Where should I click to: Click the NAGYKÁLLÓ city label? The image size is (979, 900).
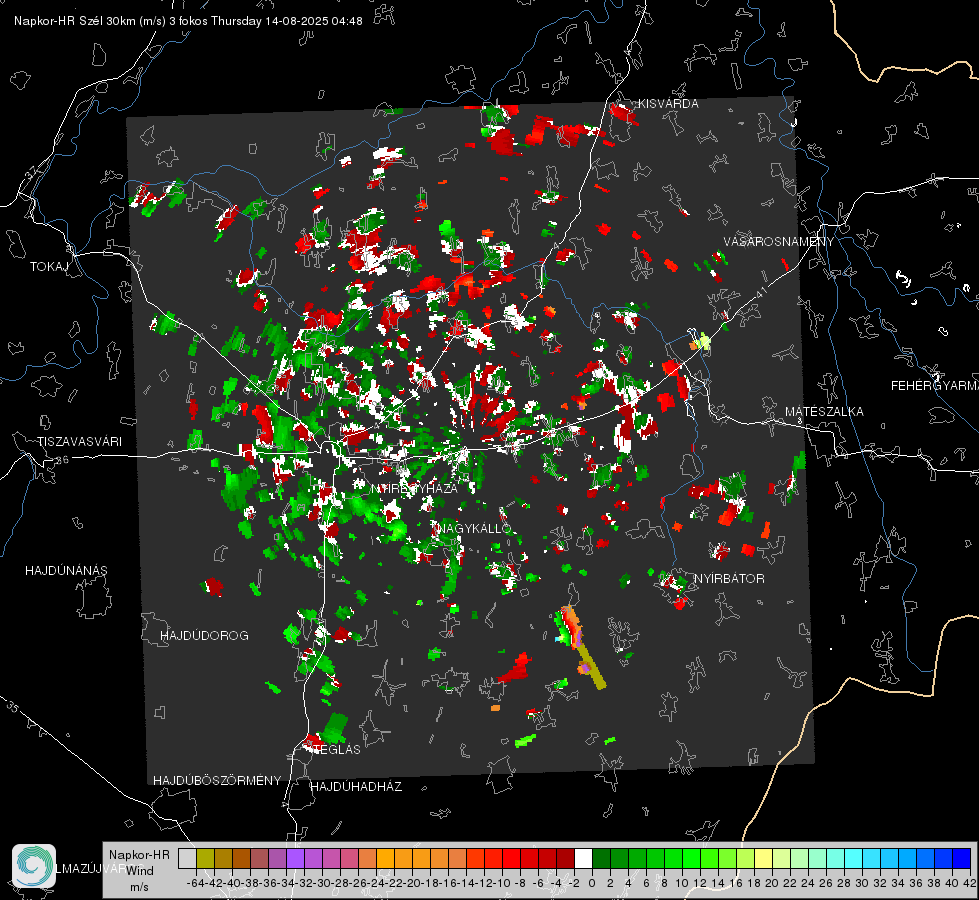click(474, 528)
